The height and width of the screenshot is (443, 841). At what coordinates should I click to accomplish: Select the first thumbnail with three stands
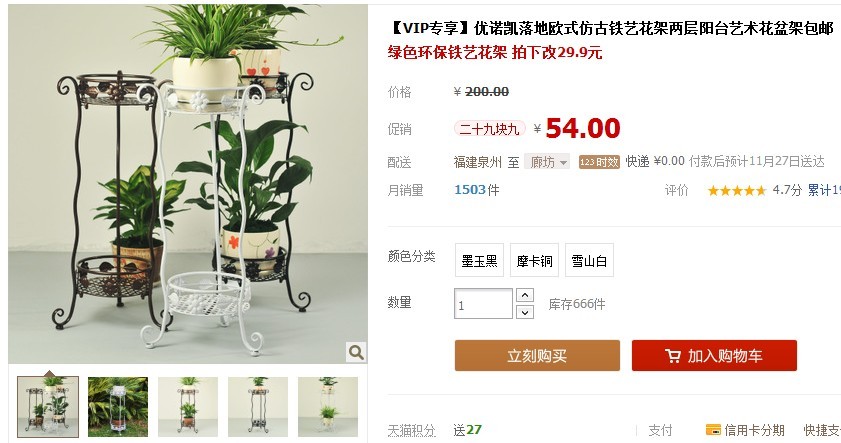pos(48,407)
